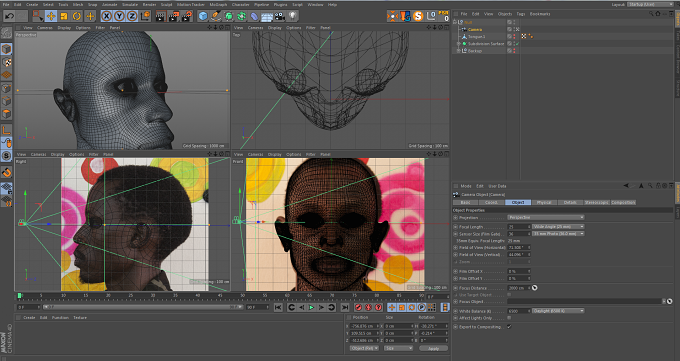Add a Cube primitive from toolbar
The image size is (680, 361).
coord(203,16)
